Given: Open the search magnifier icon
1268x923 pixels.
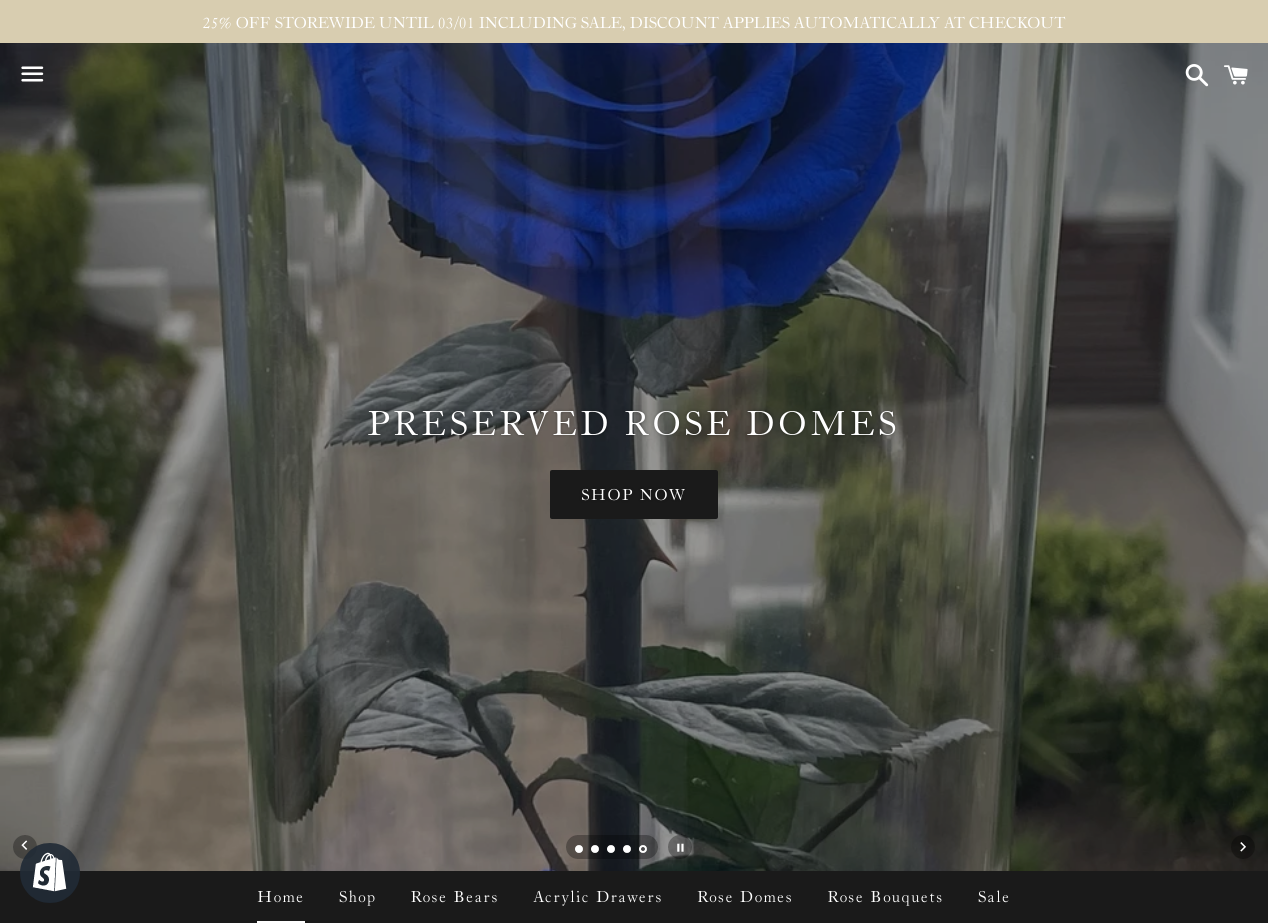Looking at the screenshot, I should click(1196, 75).
